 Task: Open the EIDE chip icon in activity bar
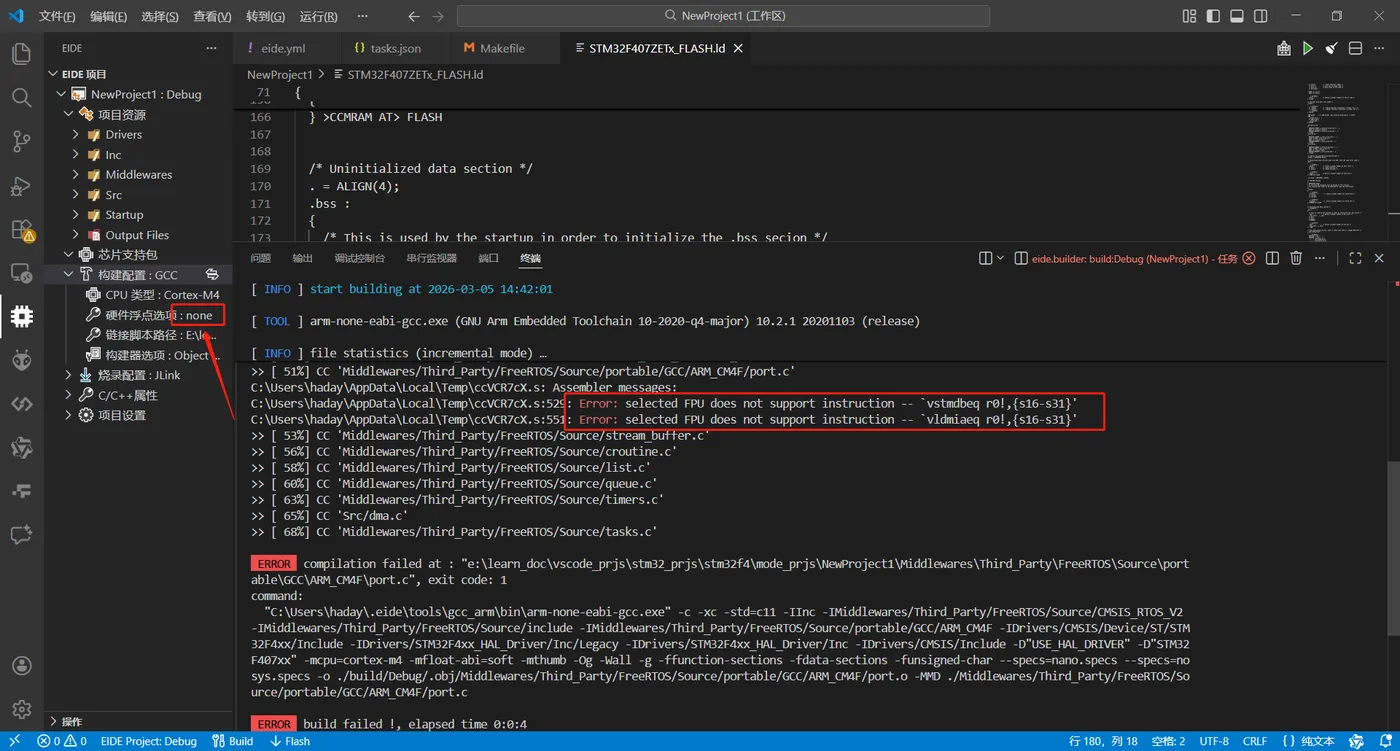21,317
